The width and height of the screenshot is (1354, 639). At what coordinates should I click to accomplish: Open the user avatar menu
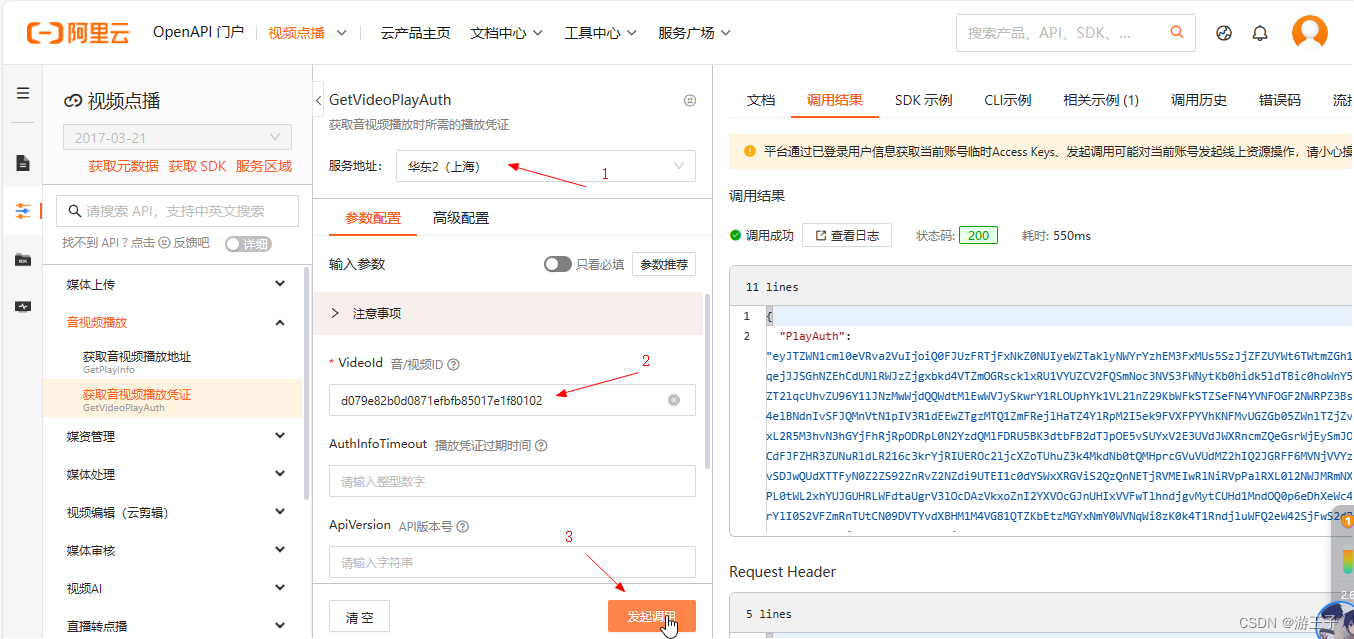click(x=1309, y=32)
